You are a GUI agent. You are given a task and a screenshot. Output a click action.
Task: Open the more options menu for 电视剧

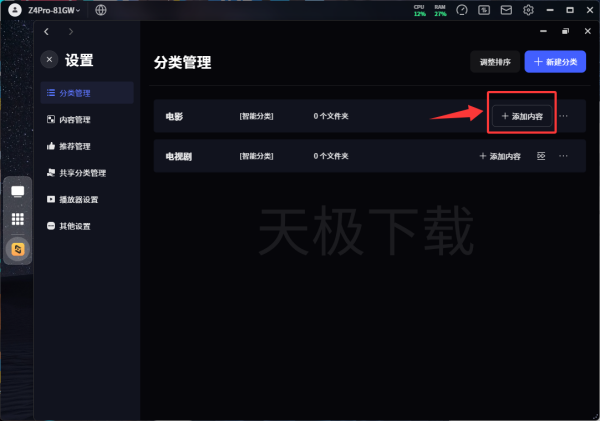(564, 157)
